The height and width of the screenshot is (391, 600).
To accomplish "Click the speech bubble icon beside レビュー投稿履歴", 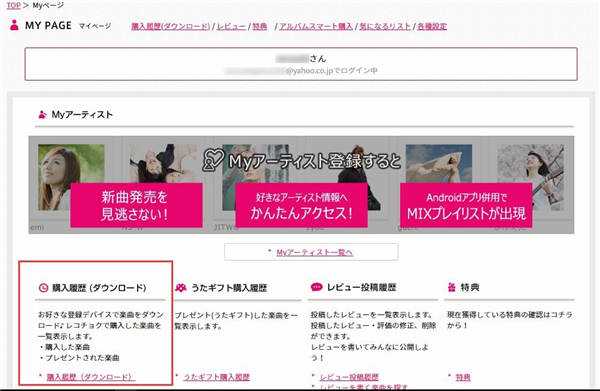I will click(x=316, y=287).
